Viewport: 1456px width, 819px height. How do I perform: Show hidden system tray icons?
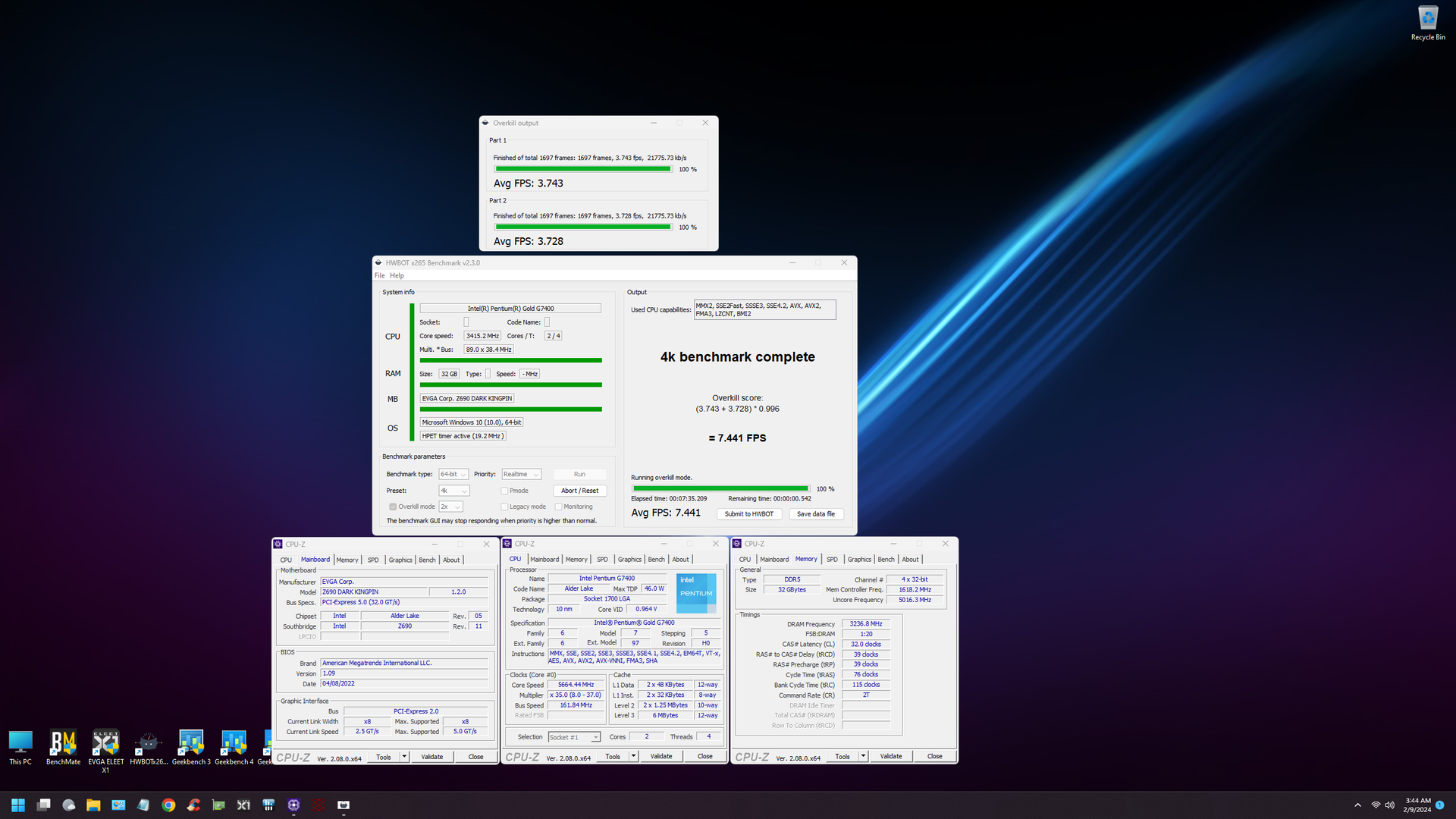tap(1357, 805)
